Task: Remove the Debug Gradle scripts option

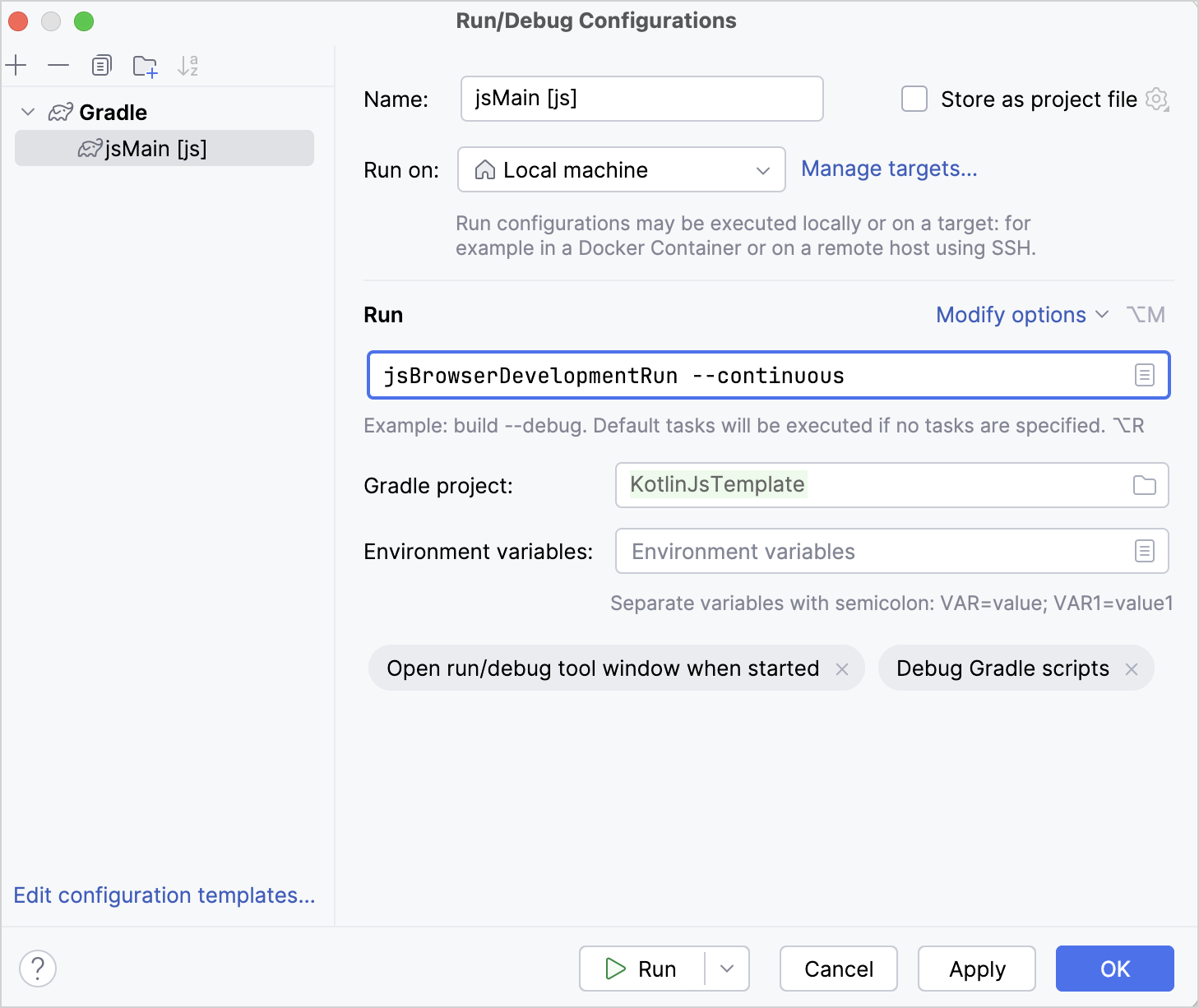Action: coord(1133,668)
